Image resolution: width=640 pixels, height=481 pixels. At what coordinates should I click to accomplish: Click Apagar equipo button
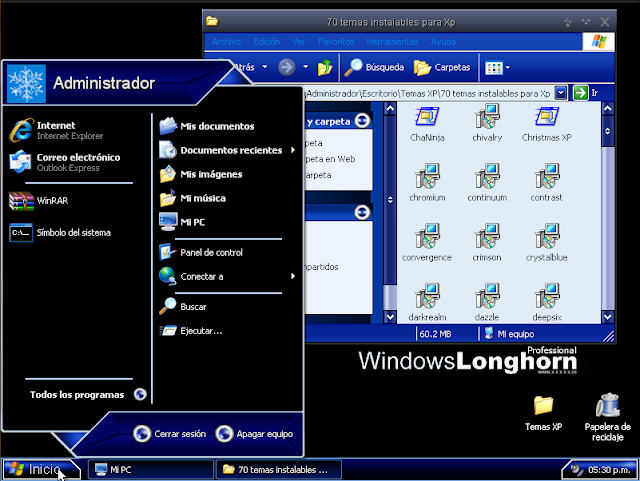click(255, 434)
